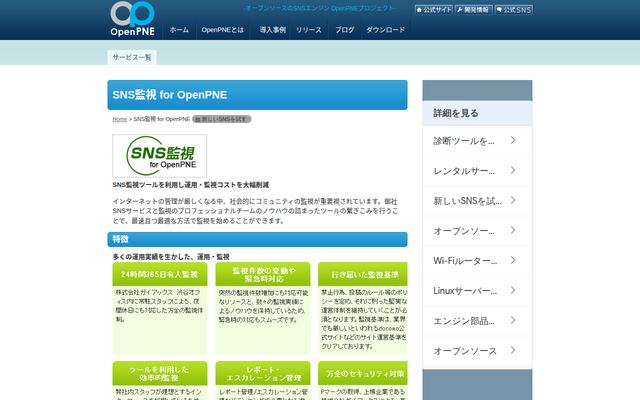640x400 pixels.
Task: Click the OpenPNE logo
Action: coord(133,19)
